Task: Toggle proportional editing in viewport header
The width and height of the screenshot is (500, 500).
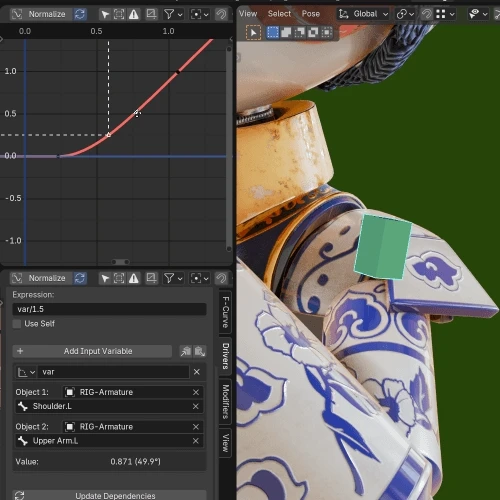Action: [426, 14]
